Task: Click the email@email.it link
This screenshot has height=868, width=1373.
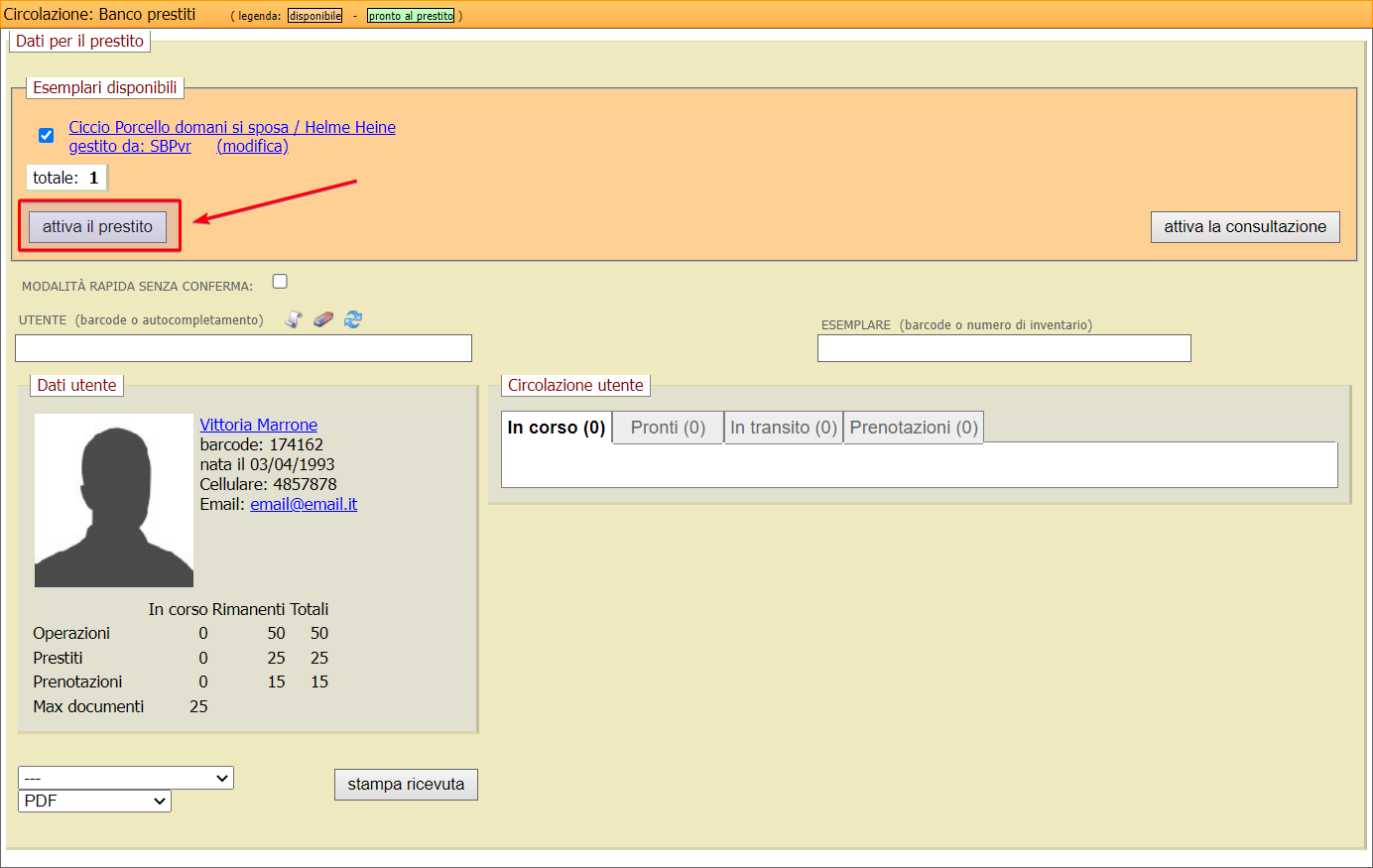Action: (x=304, y=504)
